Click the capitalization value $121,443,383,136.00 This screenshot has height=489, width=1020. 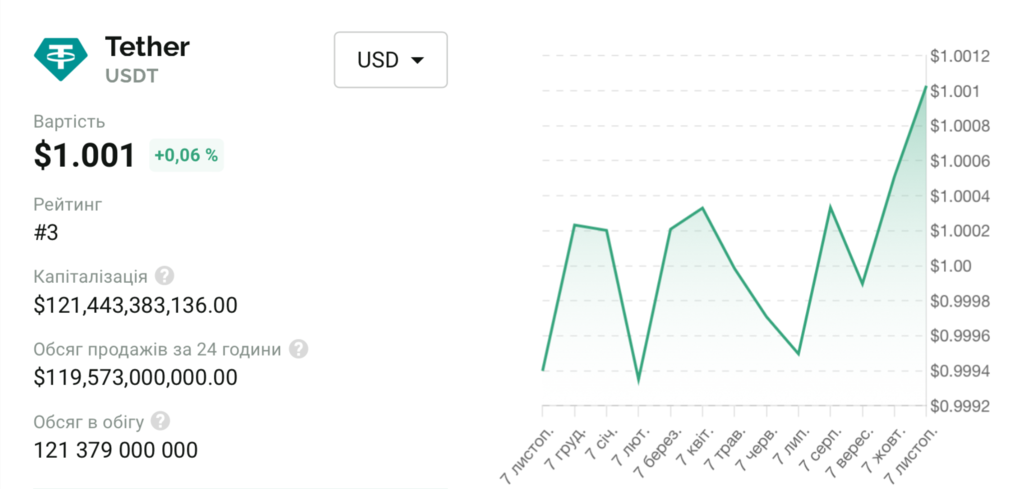click(x=135, y=305)
